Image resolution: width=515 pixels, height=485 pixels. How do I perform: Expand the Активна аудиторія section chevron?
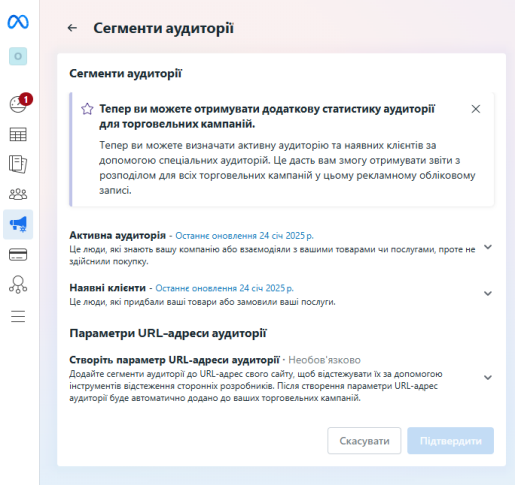tap(488, 247)
